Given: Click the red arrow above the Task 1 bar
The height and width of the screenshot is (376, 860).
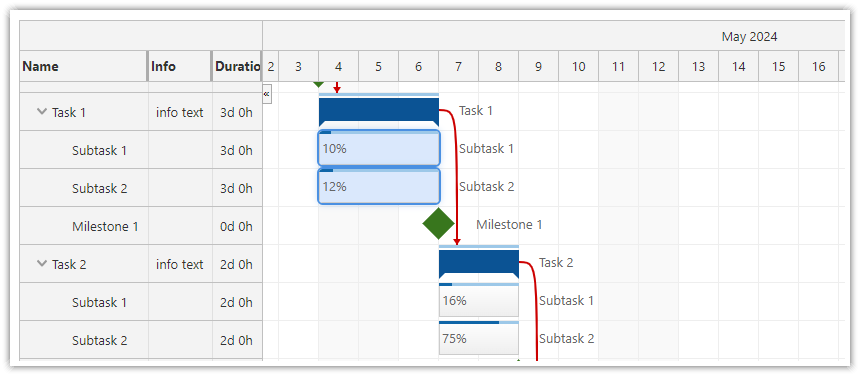Looking at the screenshot, I should (337, 87).
